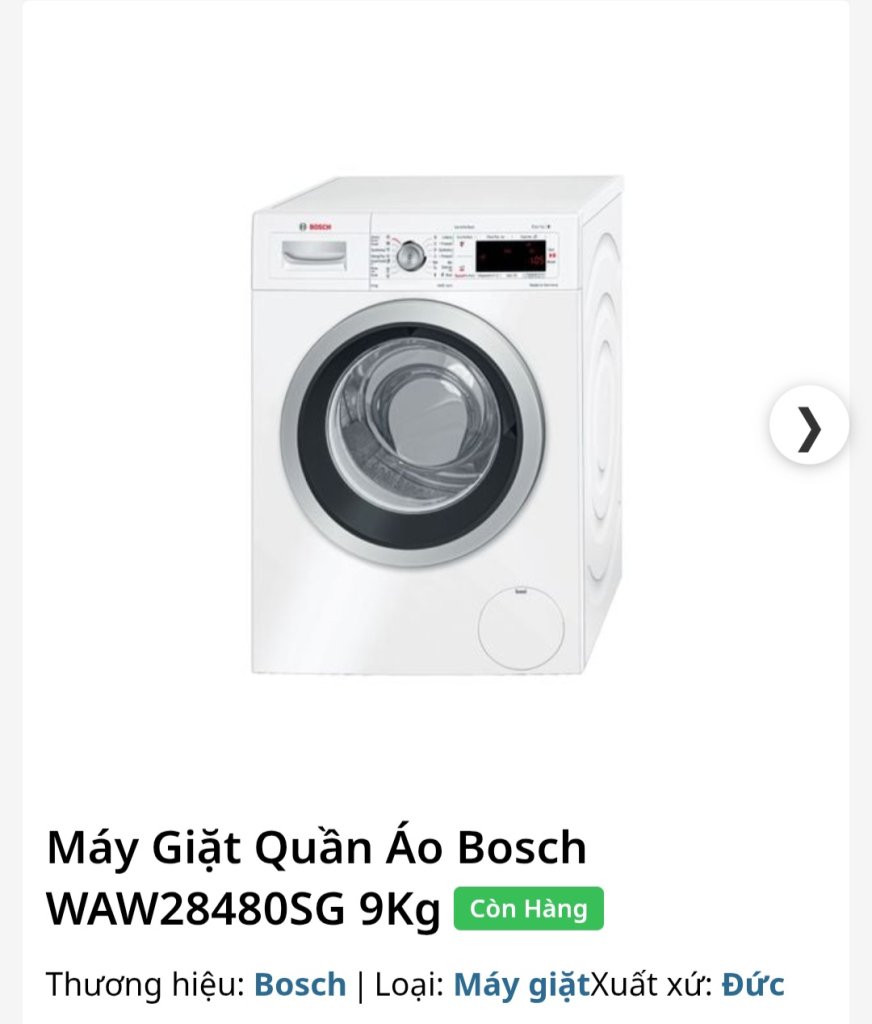
Task: Click the embossed side panel of washer
Action: click(x=602, y=418)
